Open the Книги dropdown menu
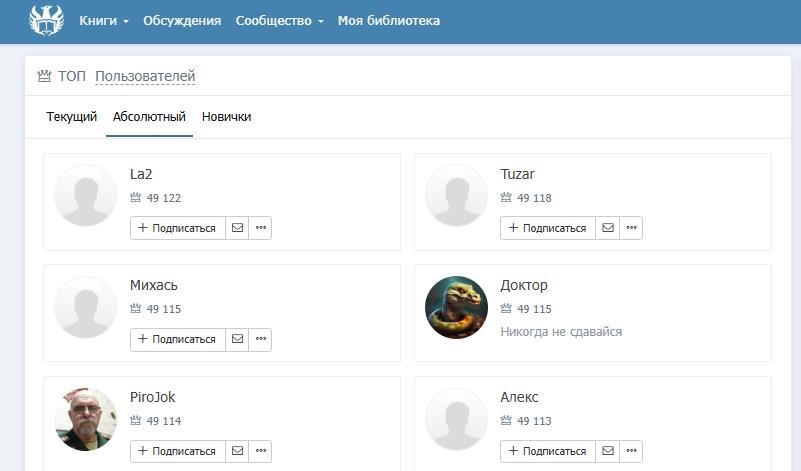Viewport: 801px width, 471px height. [x=104, y=21]
